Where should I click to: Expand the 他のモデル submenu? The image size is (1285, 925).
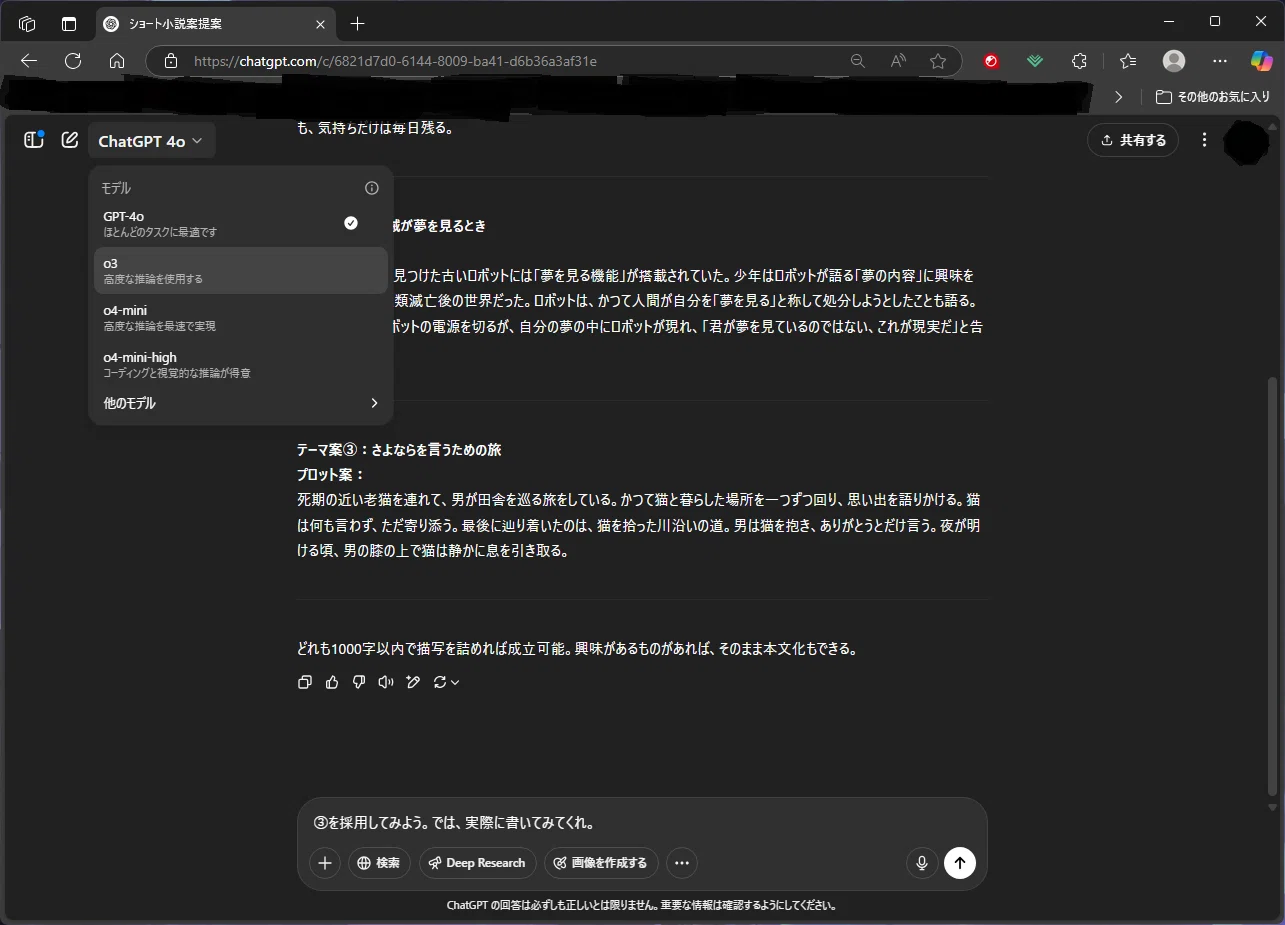[241, 403]
